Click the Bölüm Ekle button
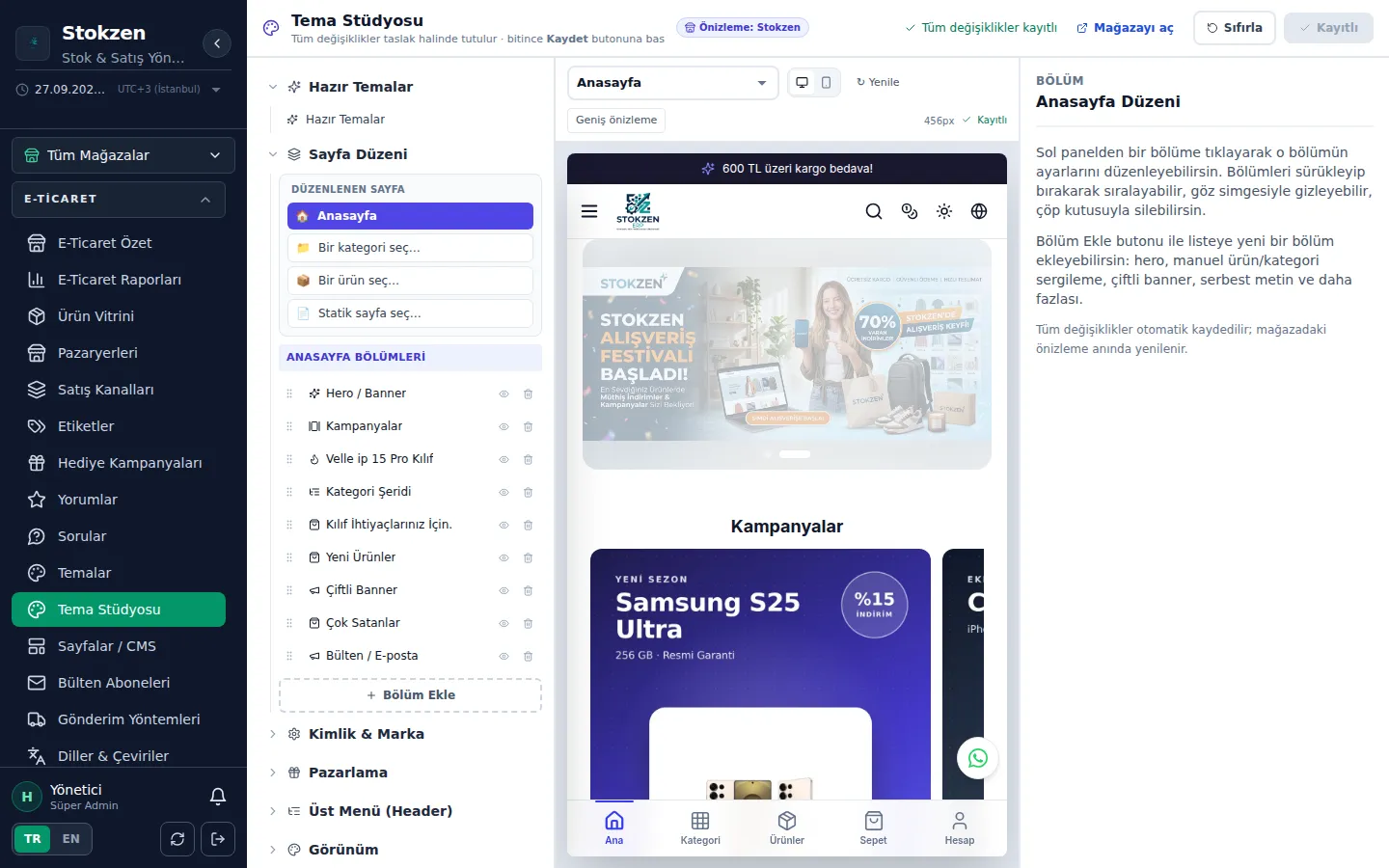Image resolution: width=1389 pixels, height=868 pixels. [410, 695]
